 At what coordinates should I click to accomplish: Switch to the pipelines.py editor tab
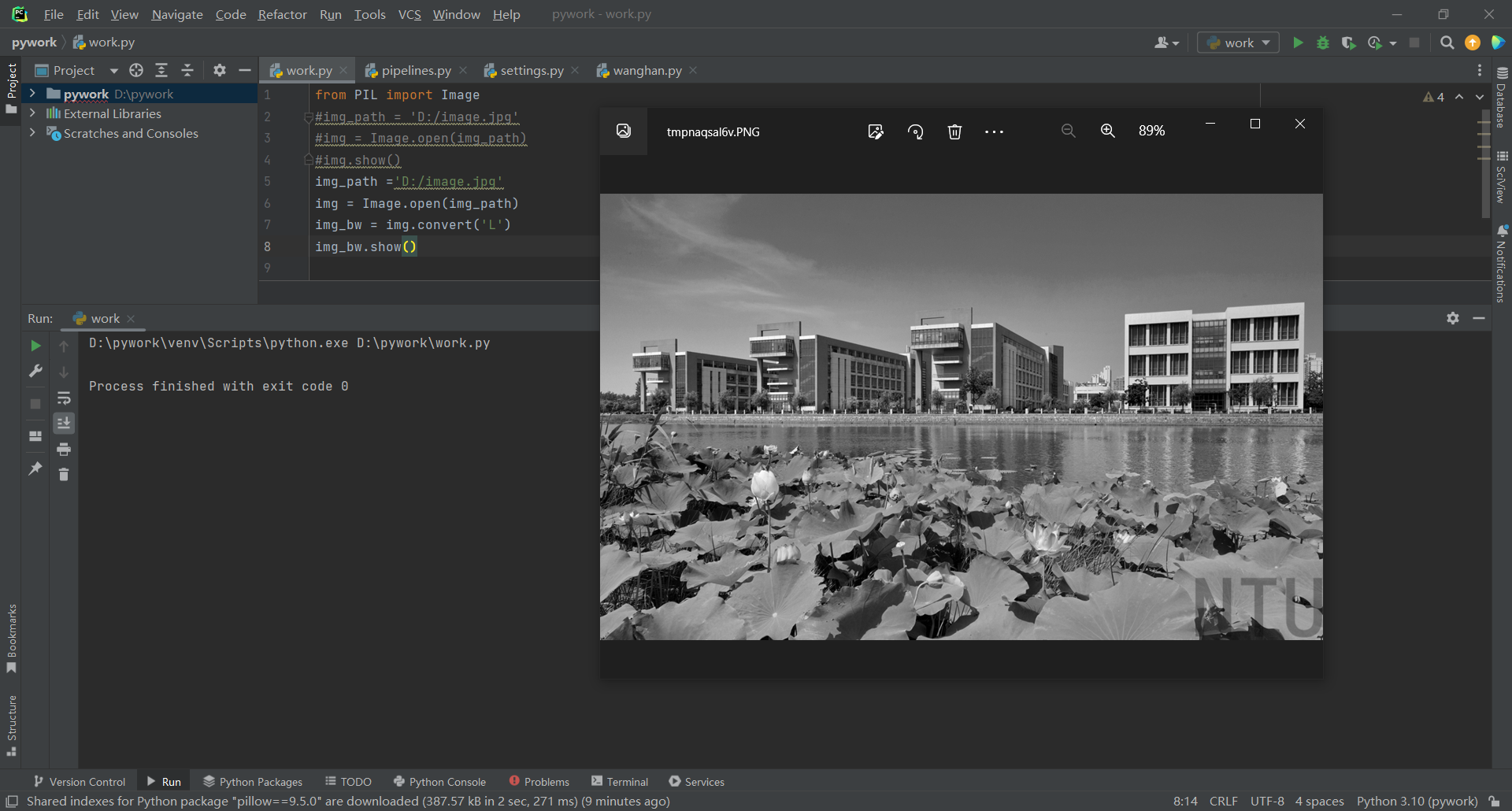(416, 71)
